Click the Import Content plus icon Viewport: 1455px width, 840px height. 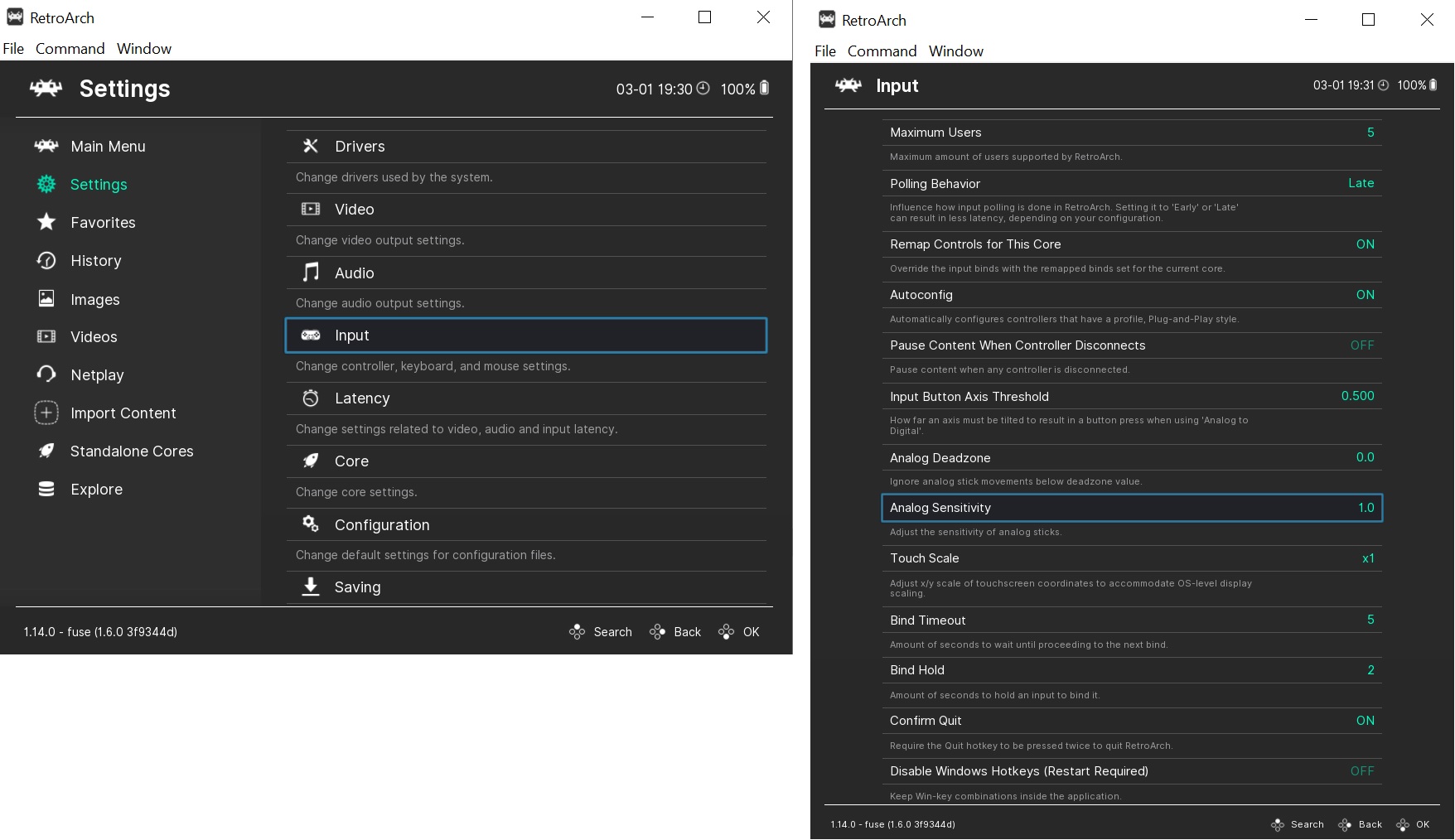coord(46,413)
